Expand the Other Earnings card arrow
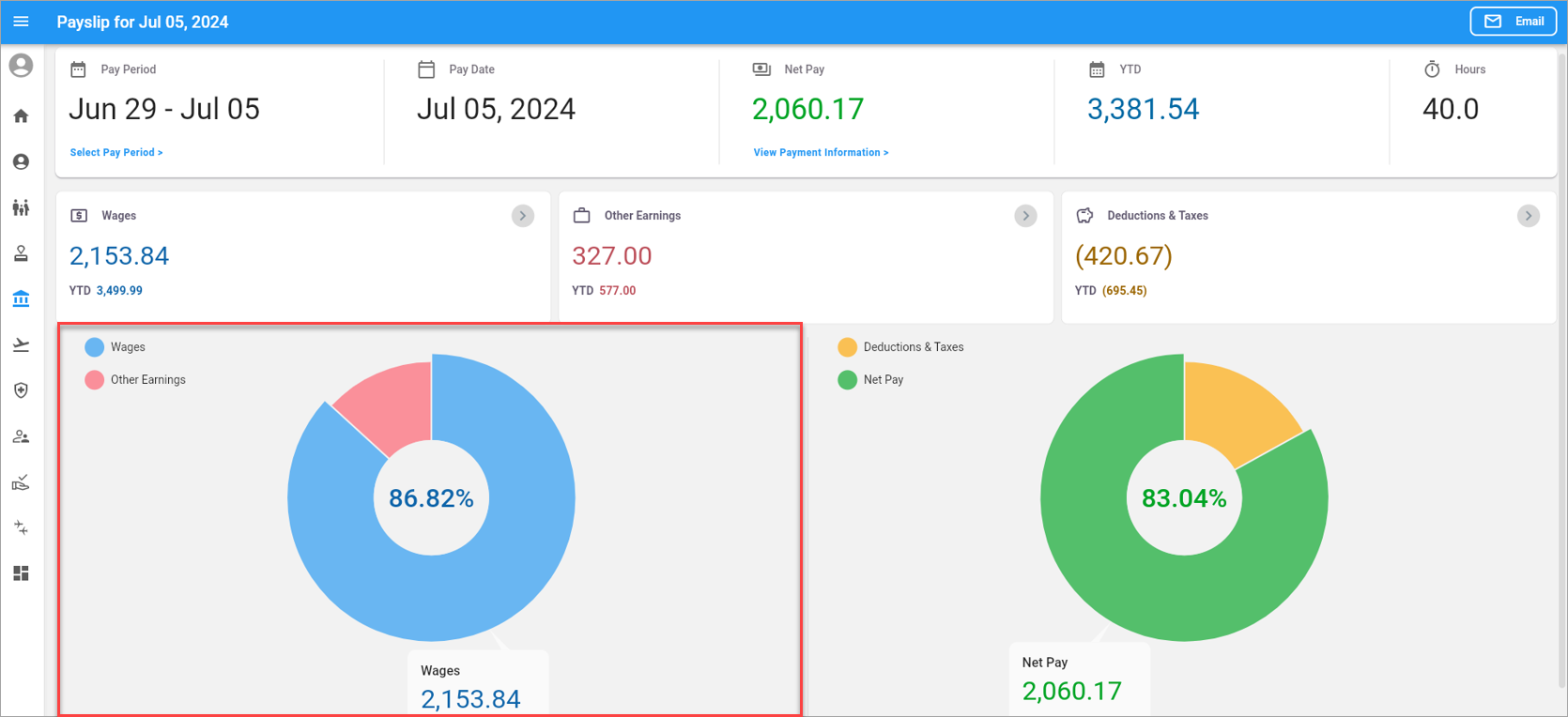This screenshot has height=717, width=1568. 1025,216
